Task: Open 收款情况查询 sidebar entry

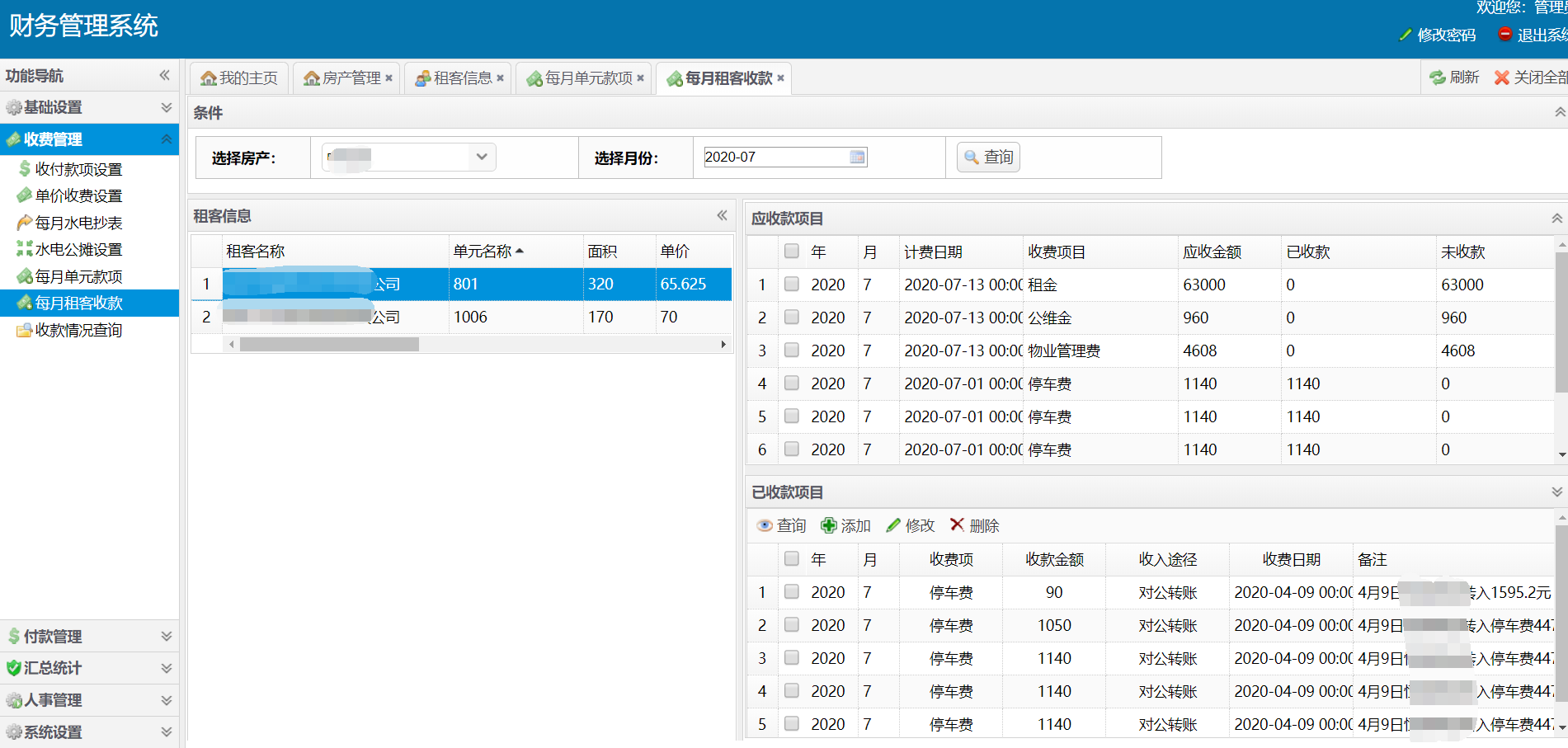Action: (70, 330)
